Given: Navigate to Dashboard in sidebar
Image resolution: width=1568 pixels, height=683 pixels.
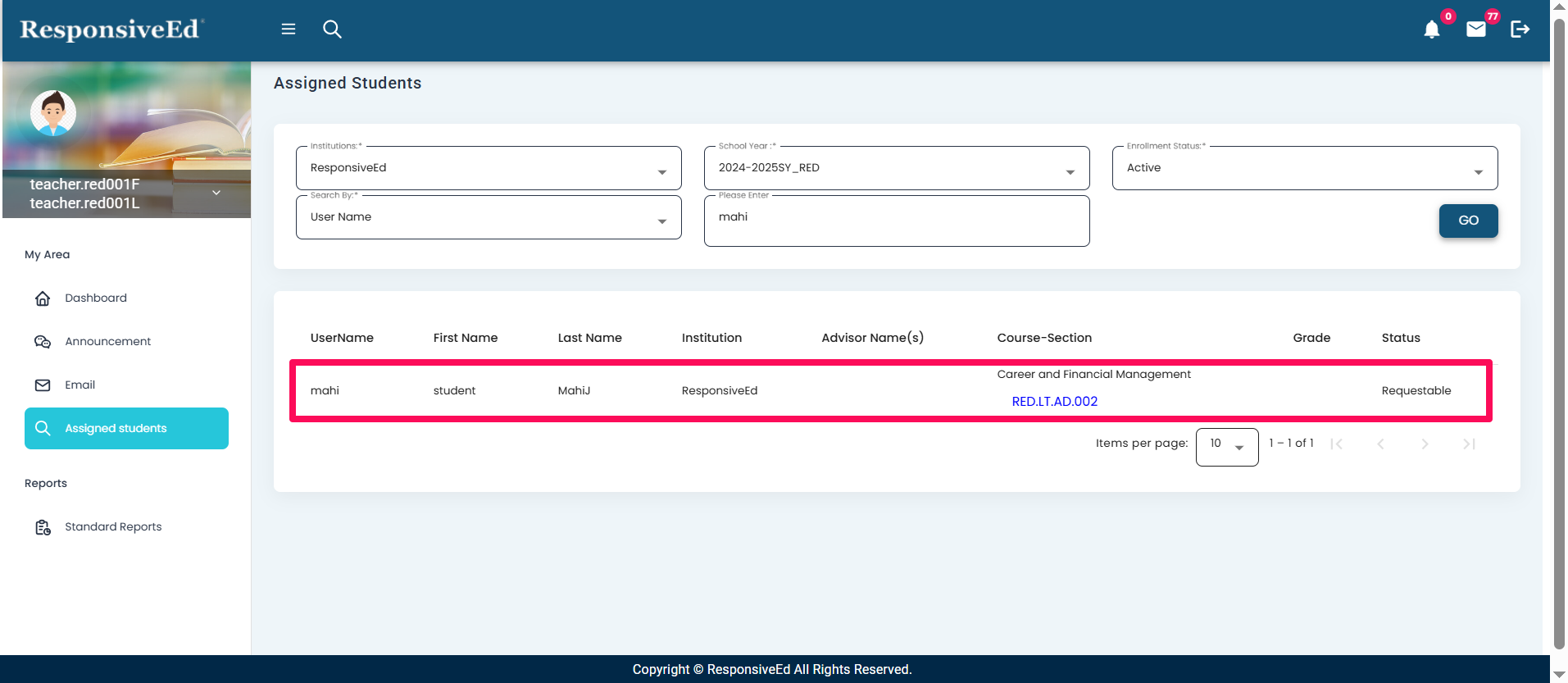Looking at the screenshot, I should pos(96,298).
